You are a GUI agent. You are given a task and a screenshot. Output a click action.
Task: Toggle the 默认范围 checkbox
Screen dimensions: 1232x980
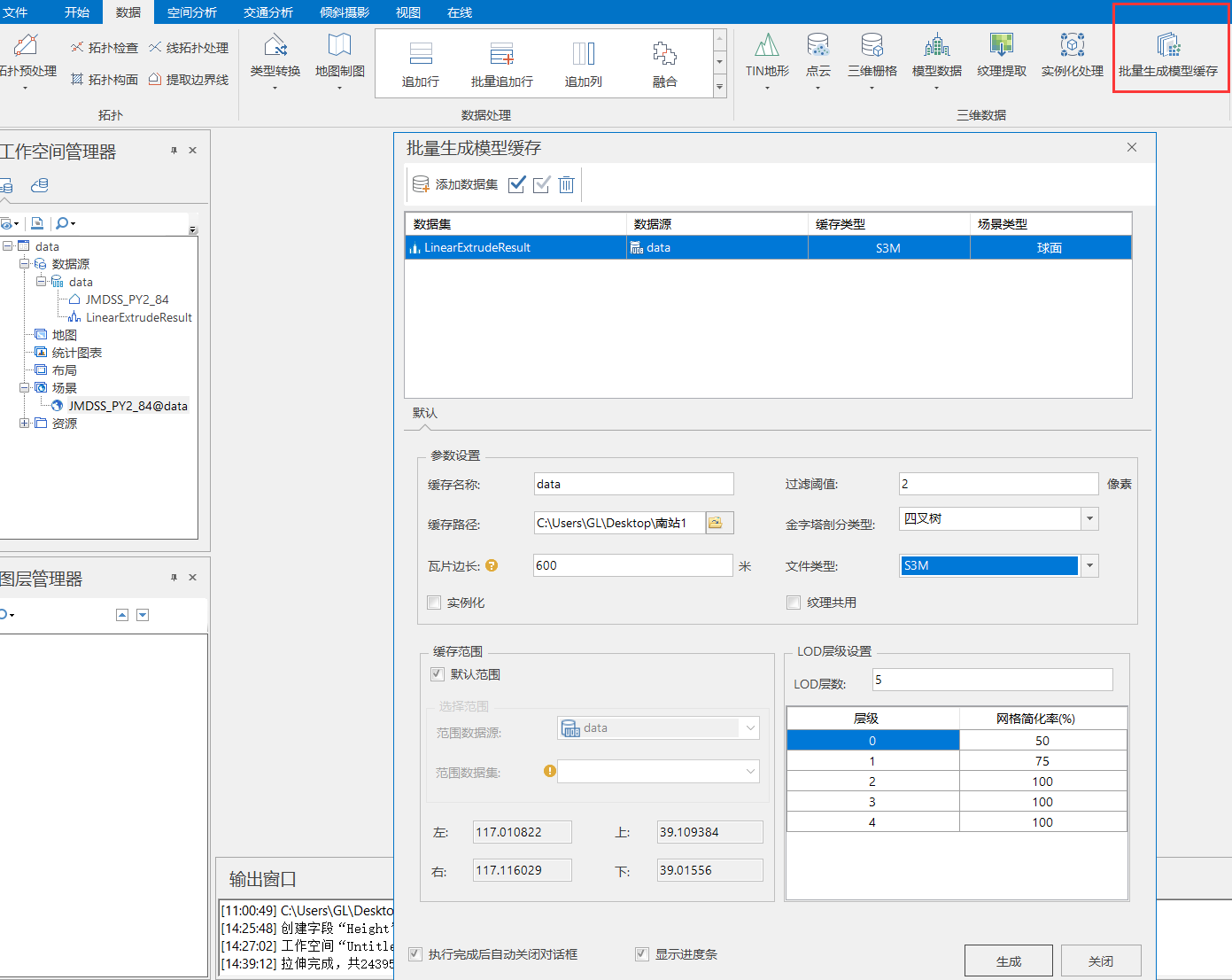[x=438, y=674]
